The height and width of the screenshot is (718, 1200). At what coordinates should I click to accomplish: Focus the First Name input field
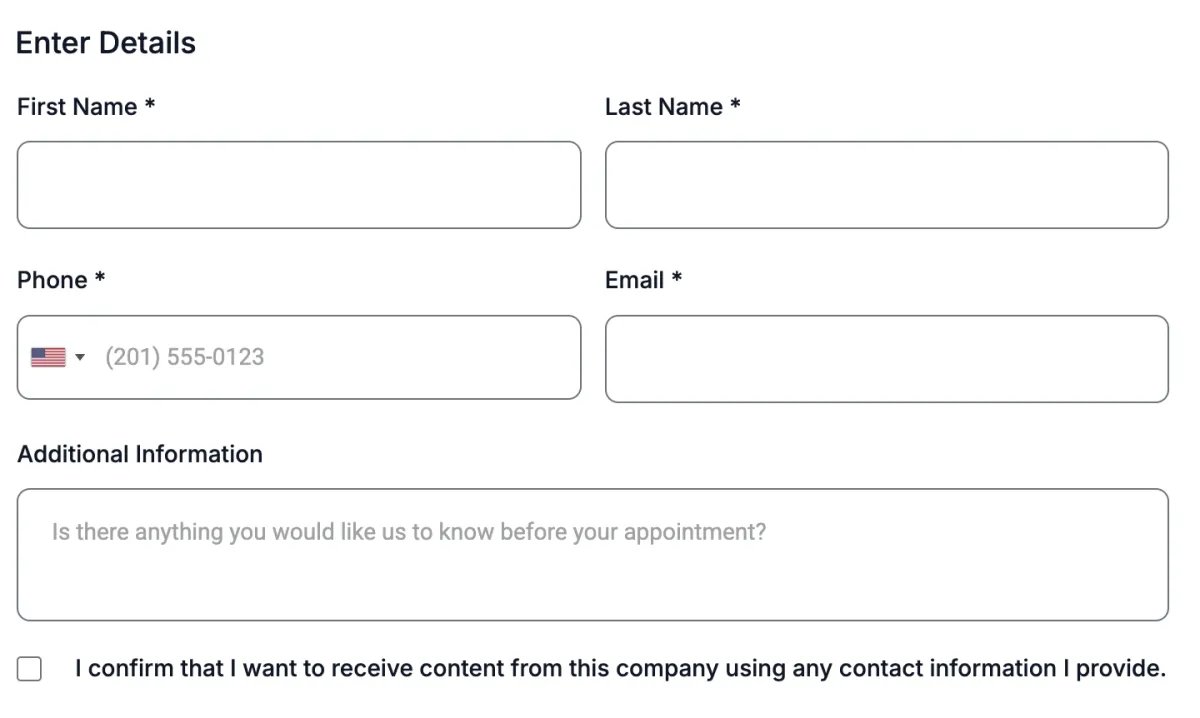tap(299, 185)
